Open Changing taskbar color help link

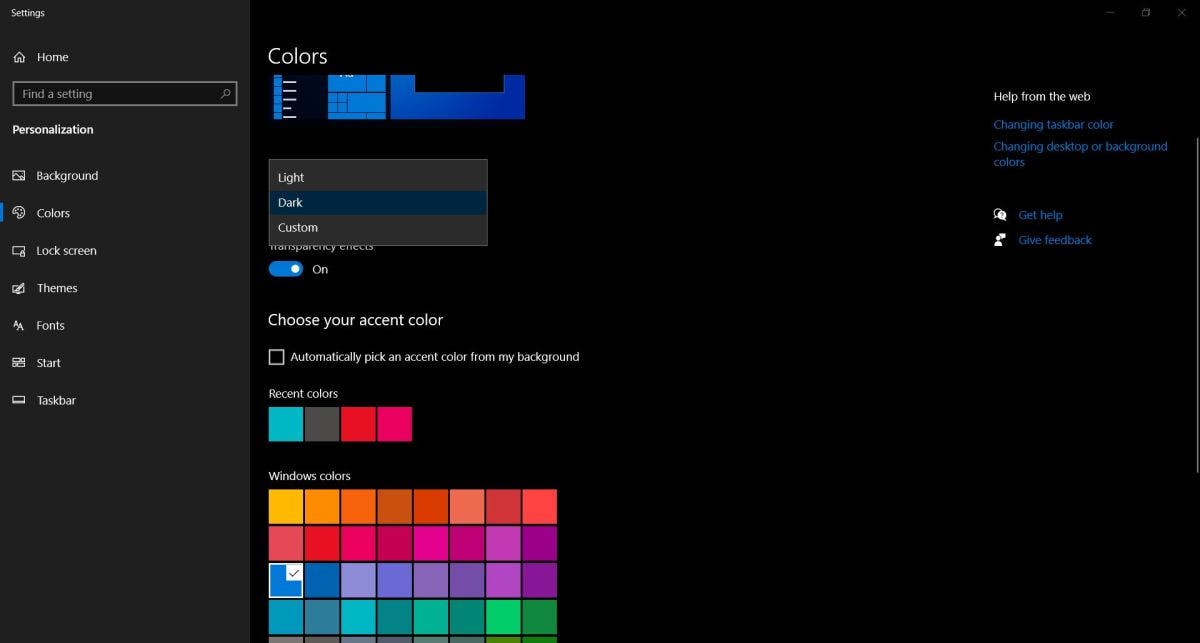(x=1053, y=125)
